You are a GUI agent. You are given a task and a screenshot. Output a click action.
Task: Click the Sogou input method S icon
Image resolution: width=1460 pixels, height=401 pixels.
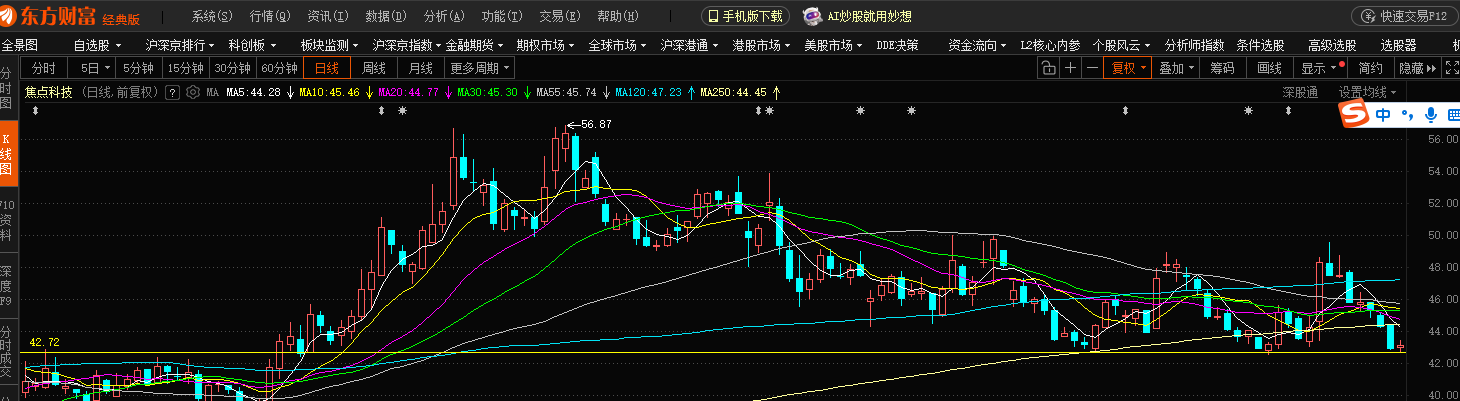1355,115
